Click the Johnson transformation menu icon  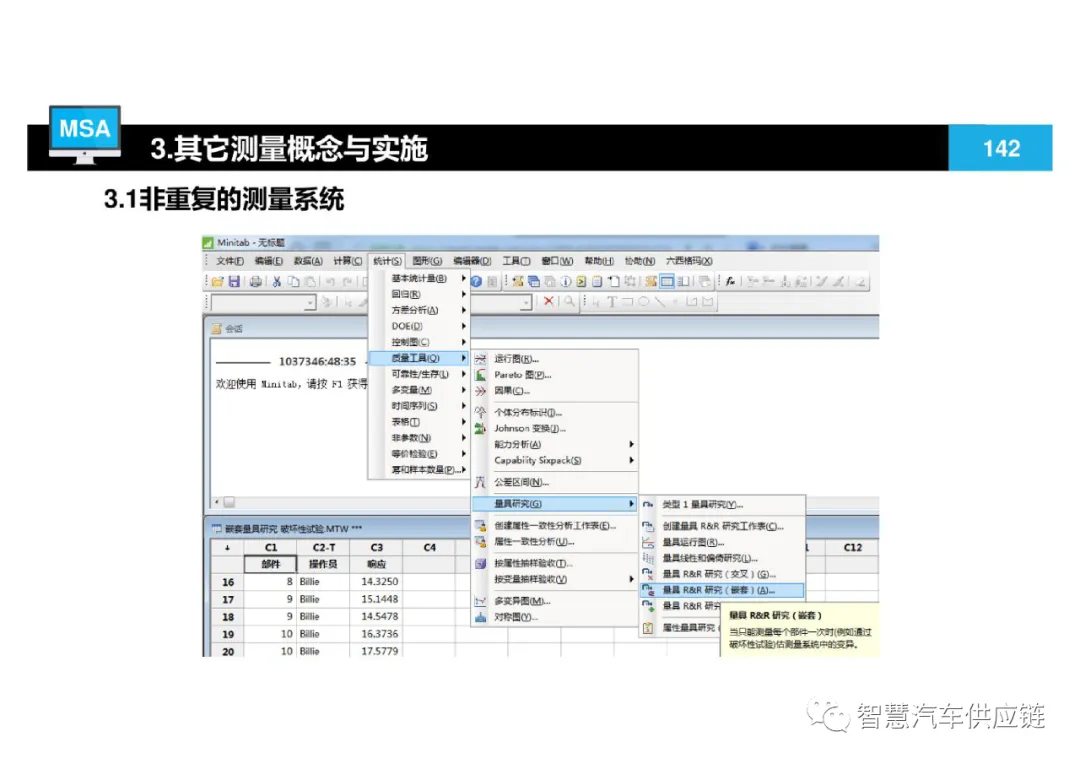480,428
